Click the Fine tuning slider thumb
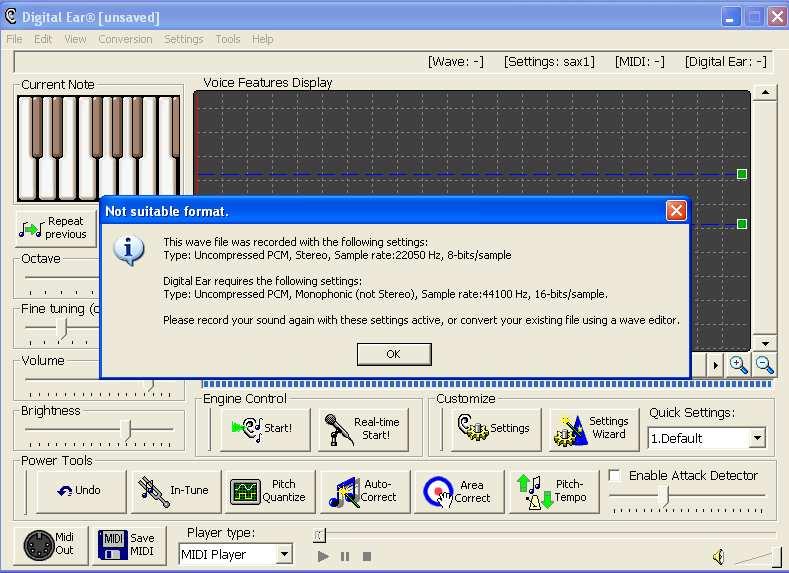The image size is (789, 573). [61, 329]
